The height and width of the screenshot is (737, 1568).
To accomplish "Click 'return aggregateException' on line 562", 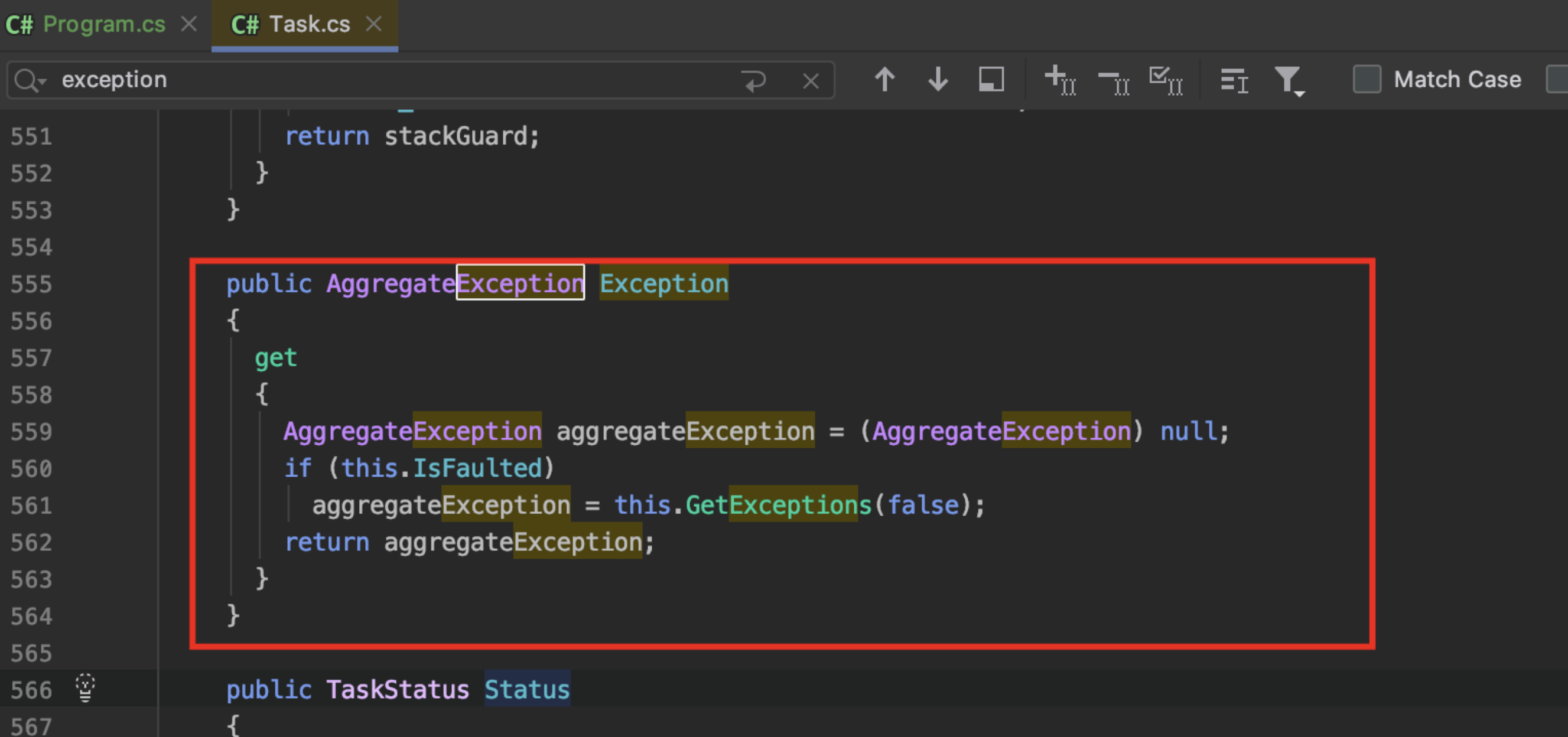I will (464, 542).
